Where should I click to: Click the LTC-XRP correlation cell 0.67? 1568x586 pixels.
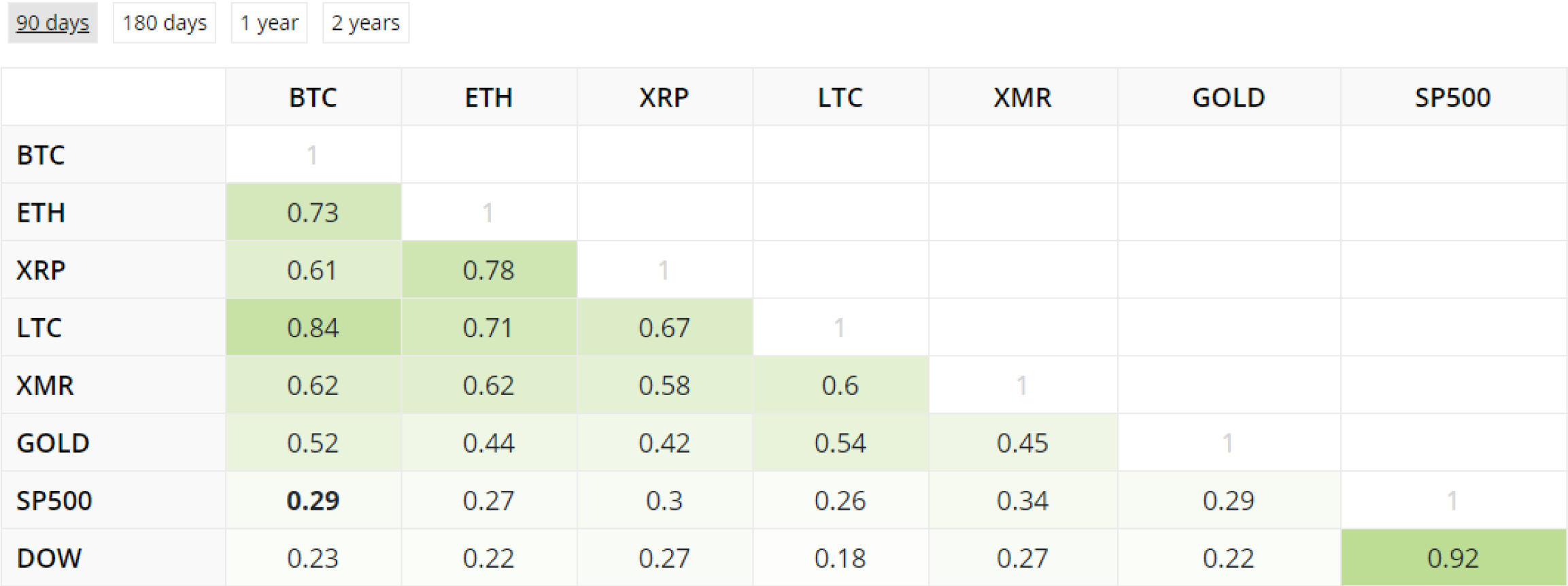664,328
